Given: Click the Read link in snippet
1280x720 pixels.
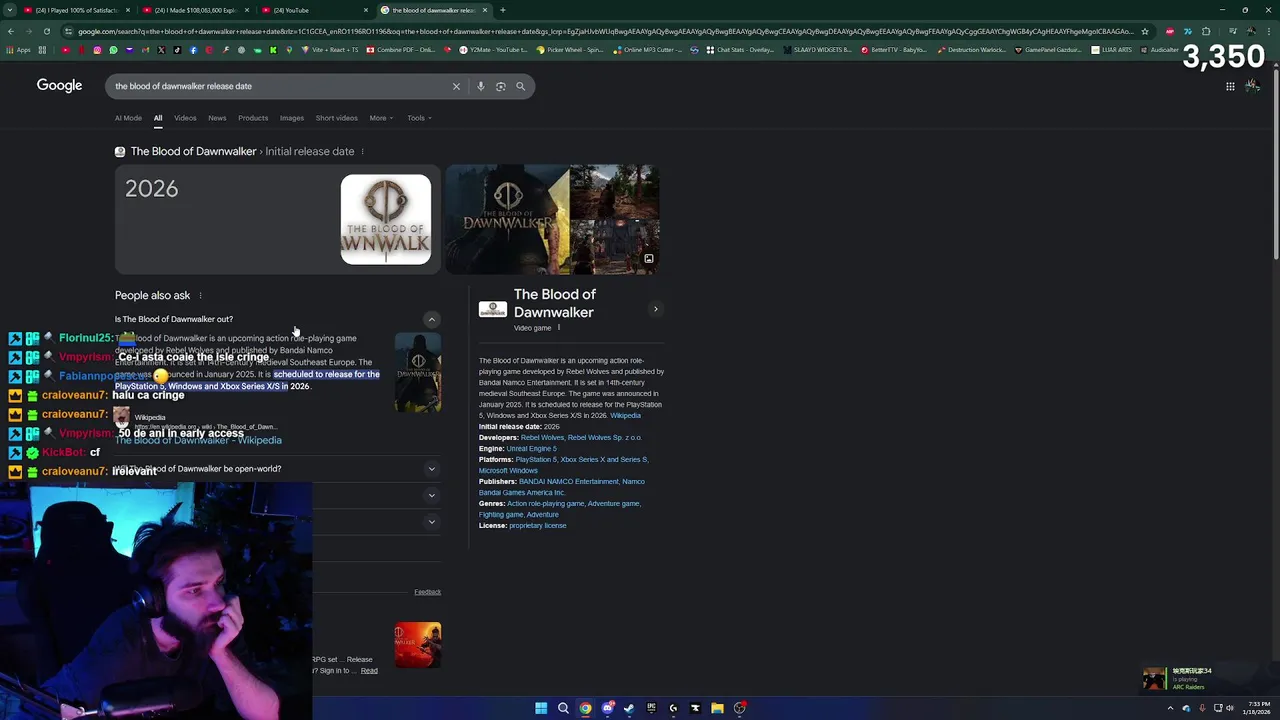Looking at the screenshot, I should tap(369, 671).
